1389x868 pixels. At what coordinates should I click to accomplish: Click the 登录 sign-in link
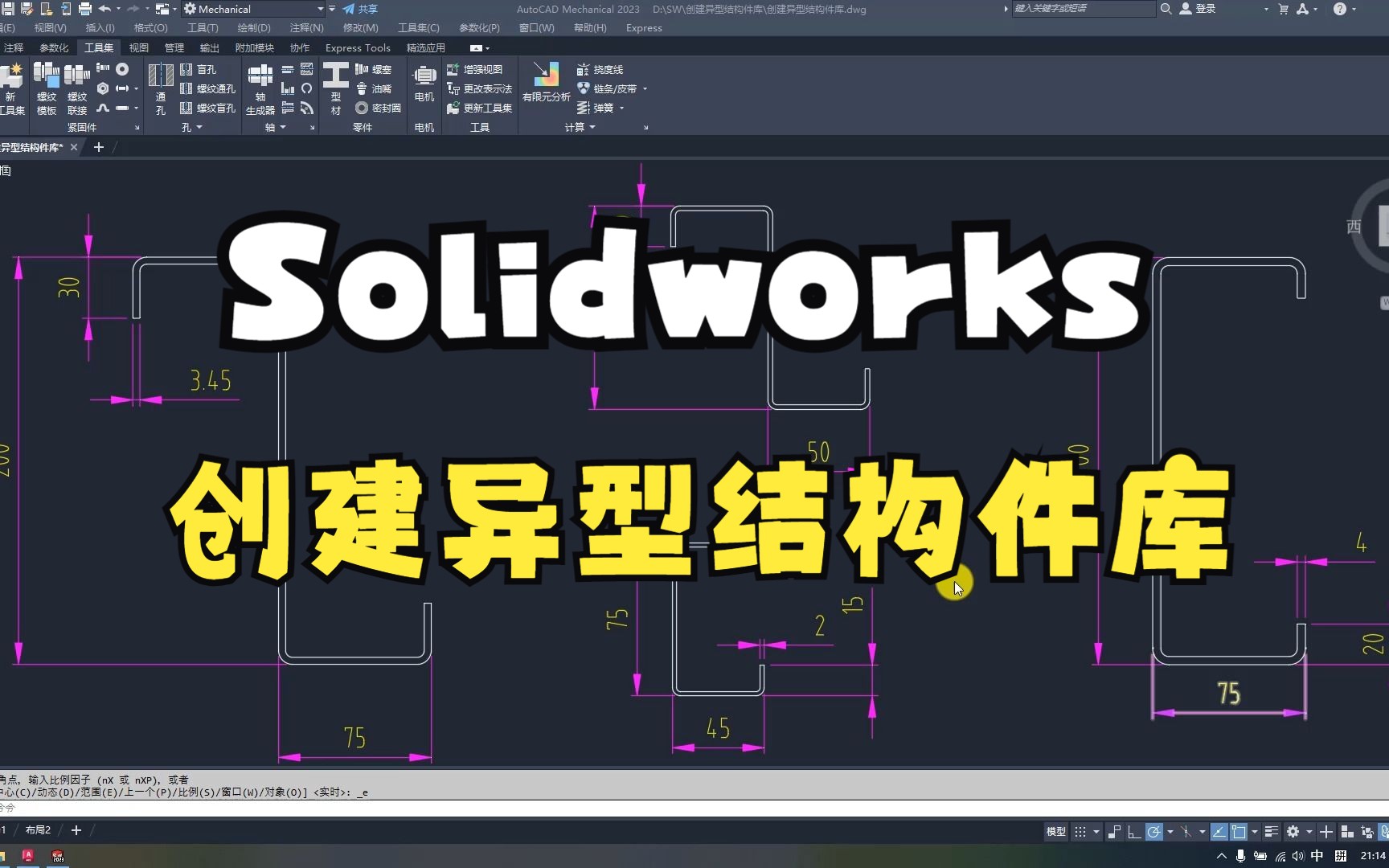click(x=1205, y=9)
